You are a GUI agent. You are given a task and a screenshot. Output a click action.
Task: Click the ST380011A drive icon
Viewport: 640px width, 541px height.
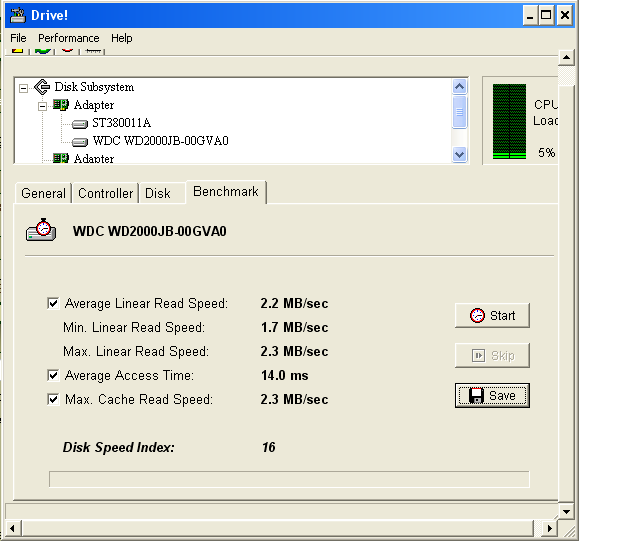pos(80,123)
